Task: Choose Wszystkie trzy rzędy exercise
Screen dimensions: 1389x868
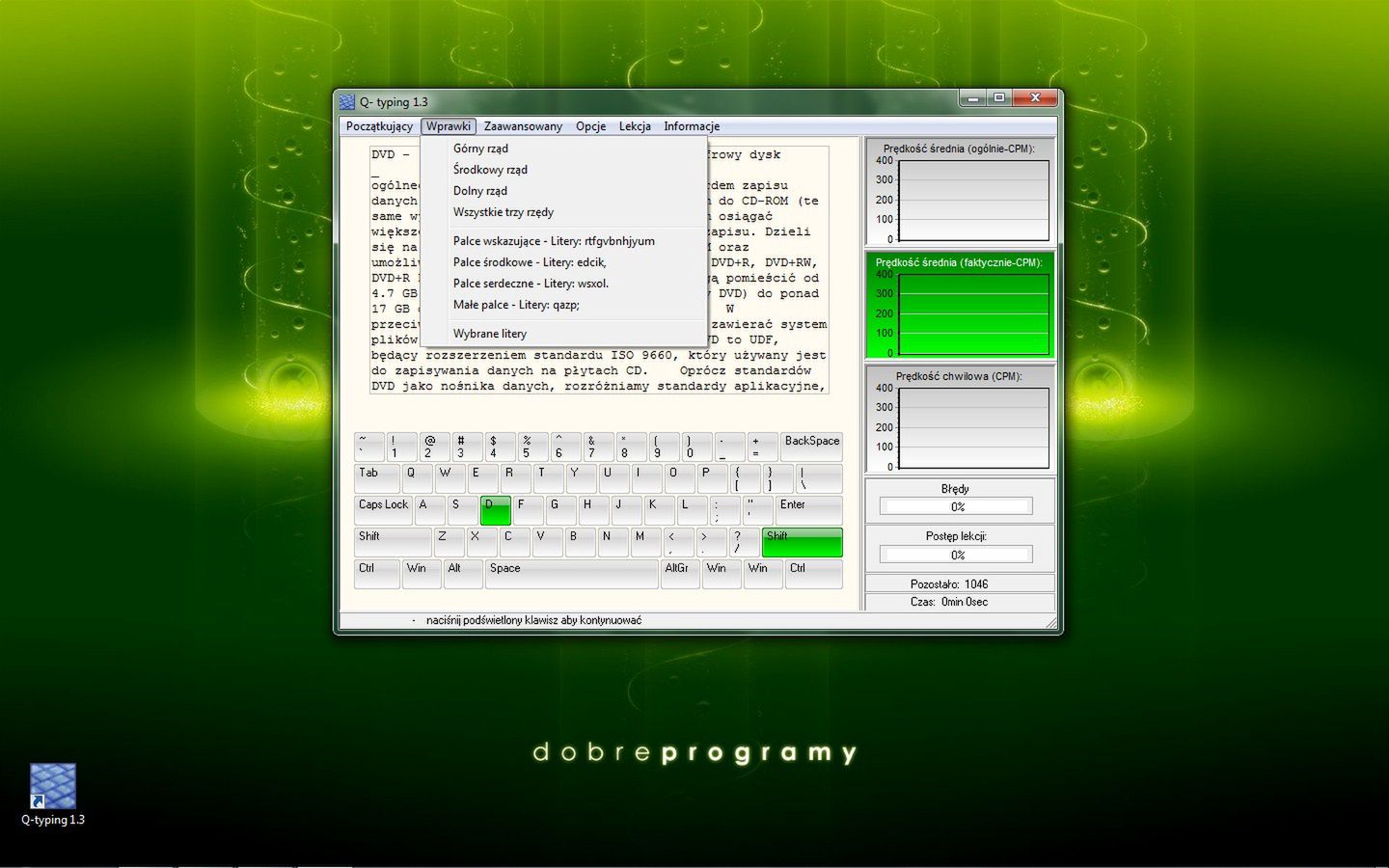Action: pos(564,212)
